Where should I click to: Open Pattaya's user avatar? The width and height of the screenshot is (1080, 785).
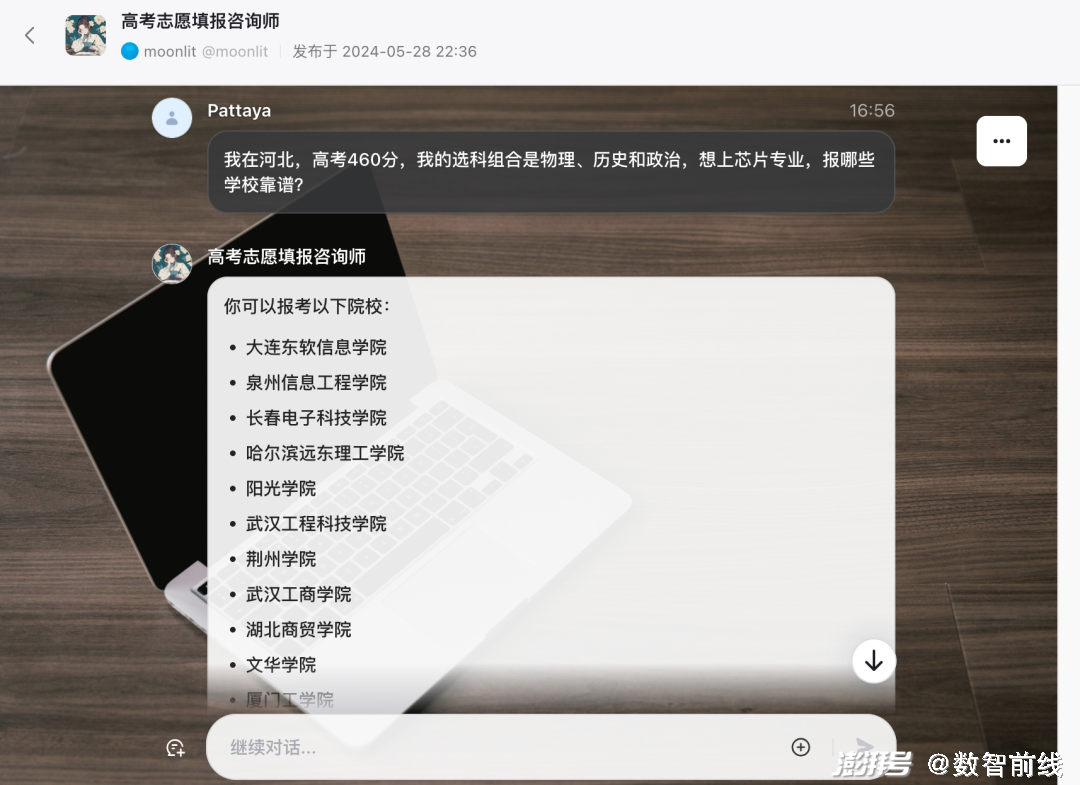click(172, 118)
